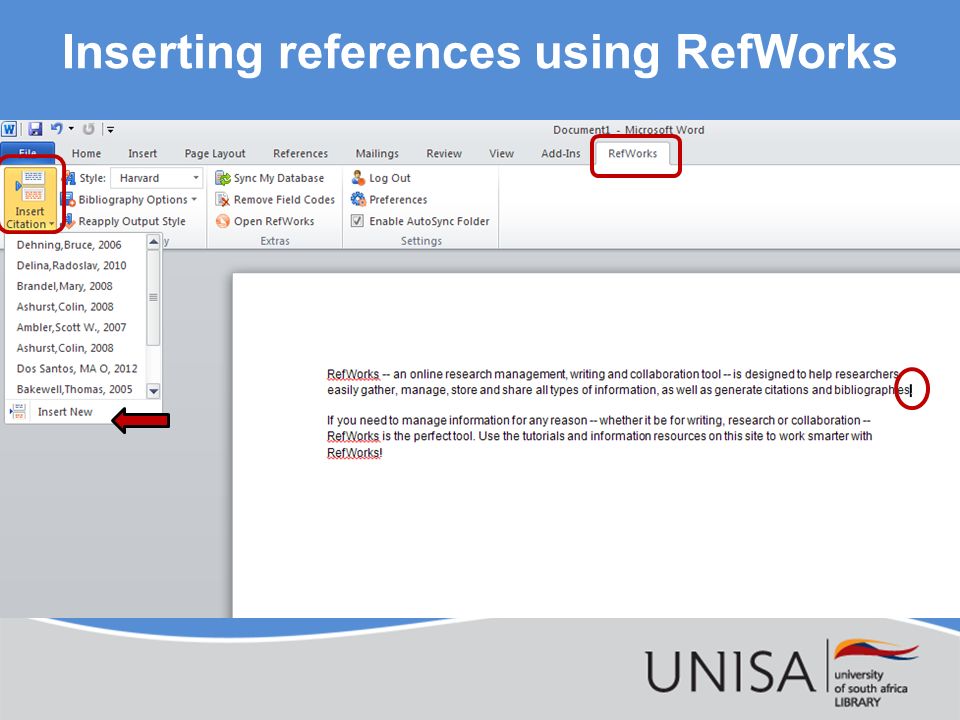The image size is (960, 720).
Task: Click the Save icon in Quick Access toolbar
Action: click(35, 129)
